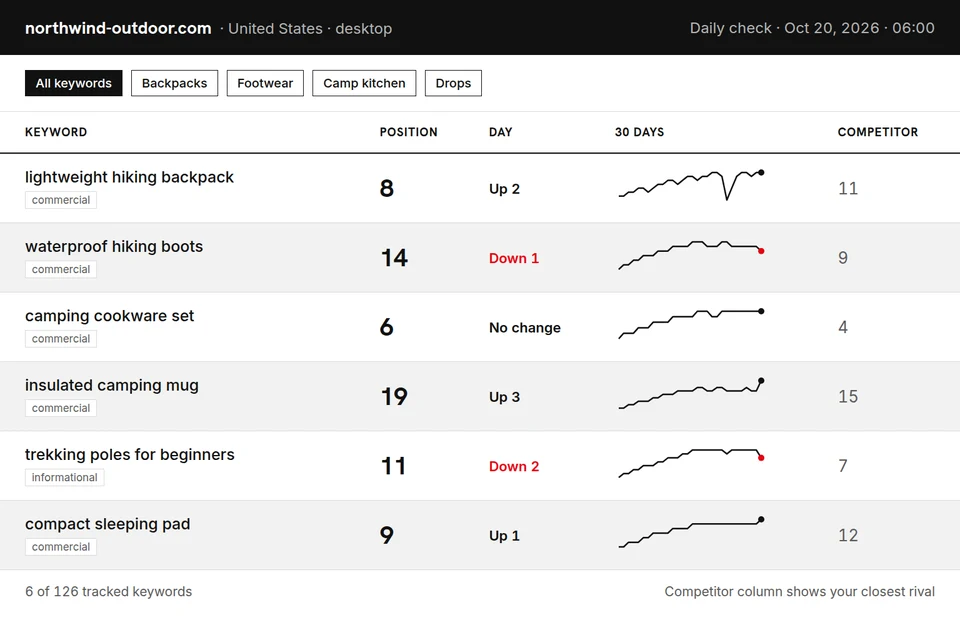Click the informational tag under trekking poles
This screenshot has height=640, width=960.
(x=64, y=478)
